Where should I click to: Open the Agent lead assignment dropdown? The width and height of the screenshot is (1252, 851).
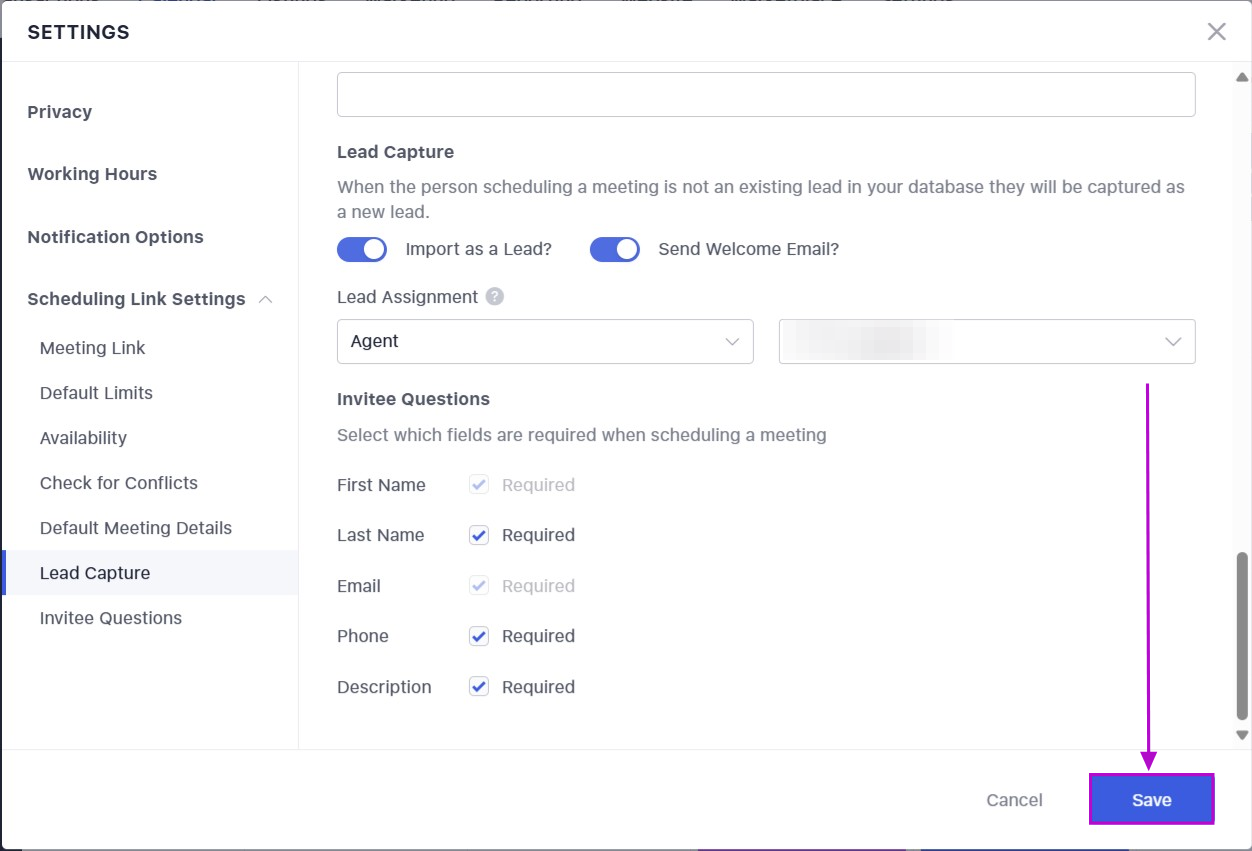(x=545, y=342)
